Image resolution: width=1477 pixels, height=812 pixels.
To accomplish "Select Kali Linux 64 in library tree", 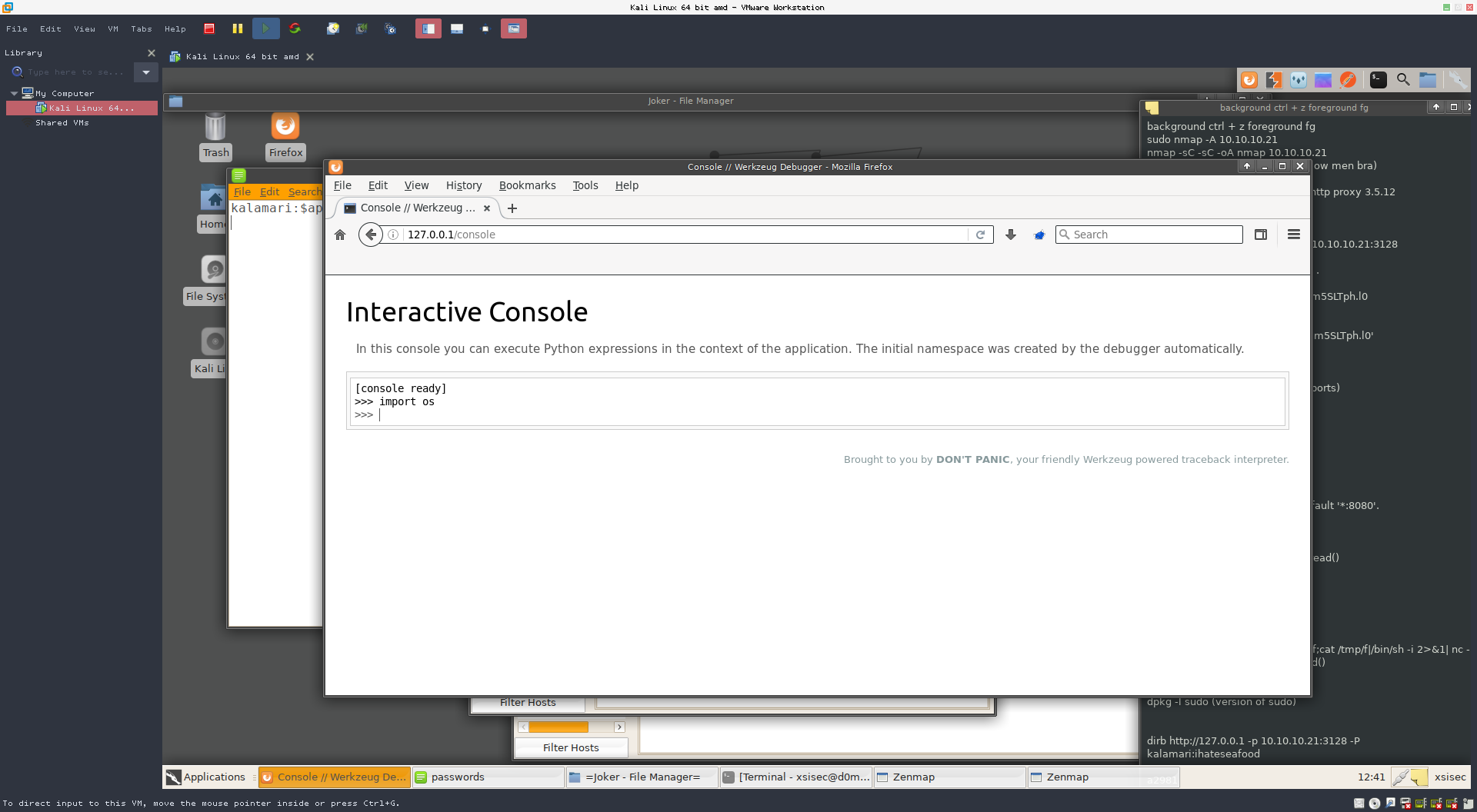I will click(82, 108).
